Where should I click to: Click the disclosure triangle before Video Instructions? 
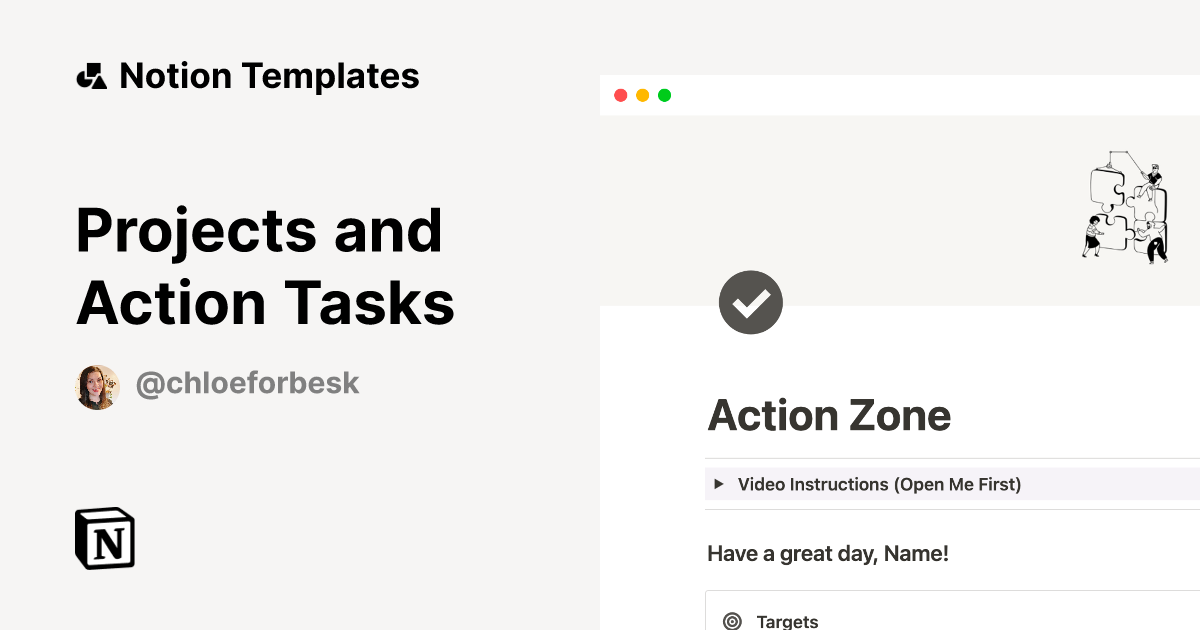point(719,484)
